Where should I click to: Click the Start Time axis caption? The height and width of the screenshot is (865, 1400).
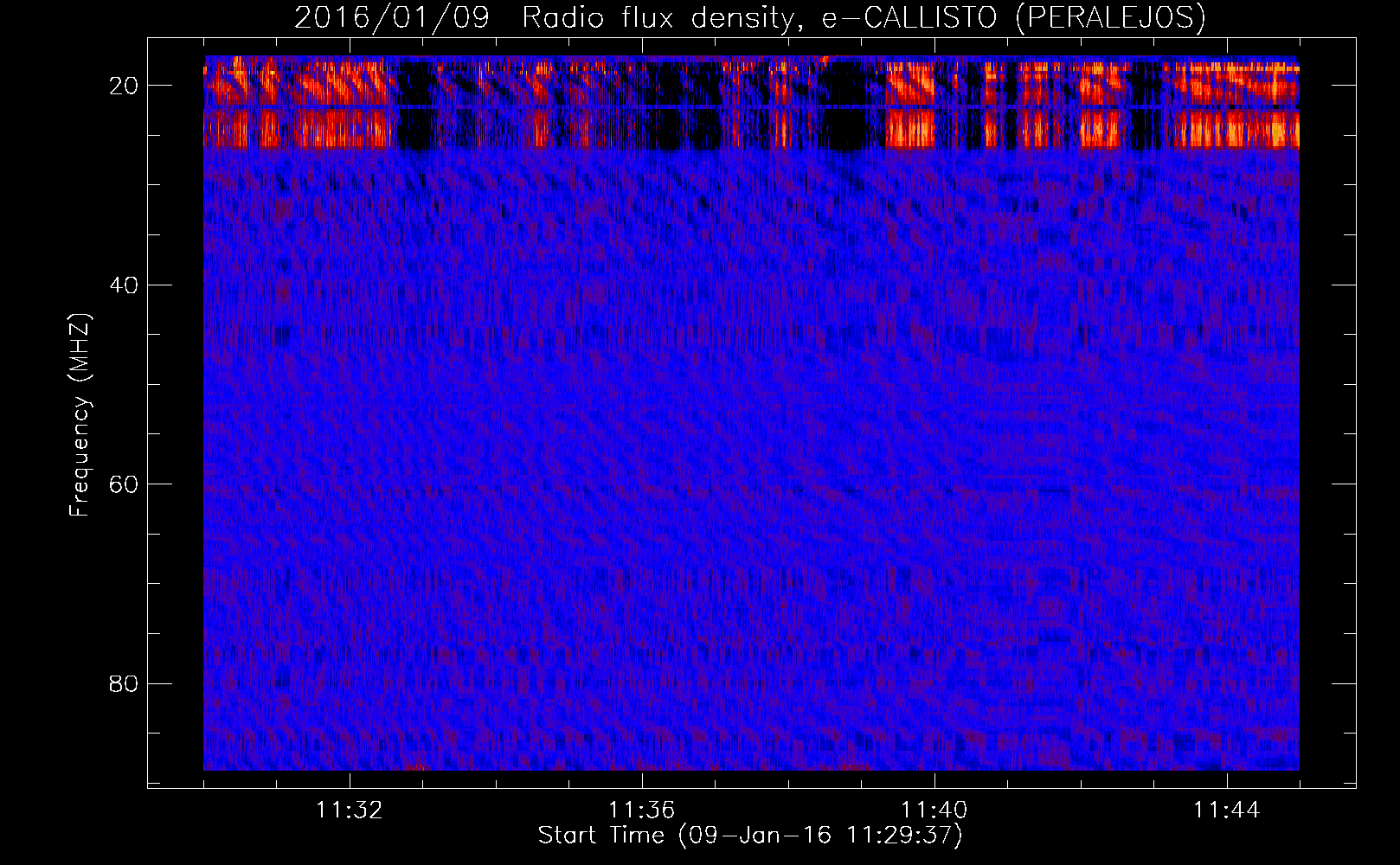750,836
